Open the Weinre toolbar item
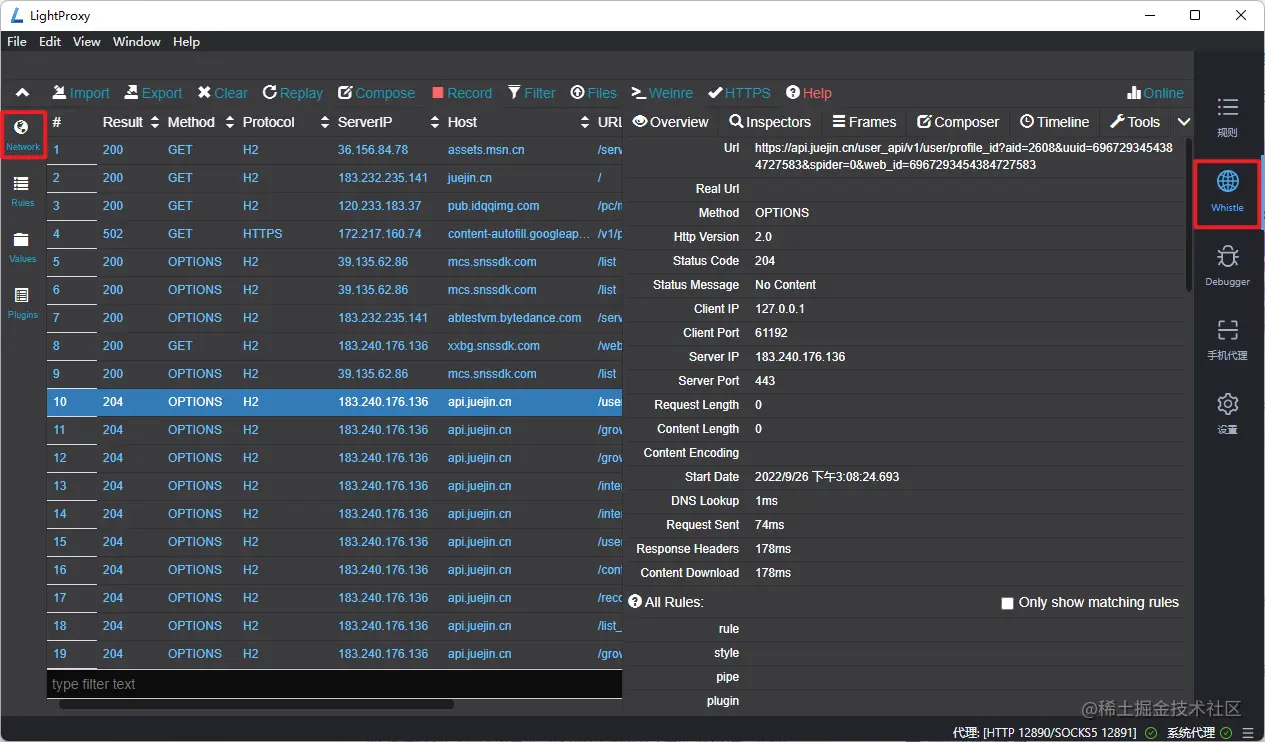1265x742 pixels. tap(662, 93)
